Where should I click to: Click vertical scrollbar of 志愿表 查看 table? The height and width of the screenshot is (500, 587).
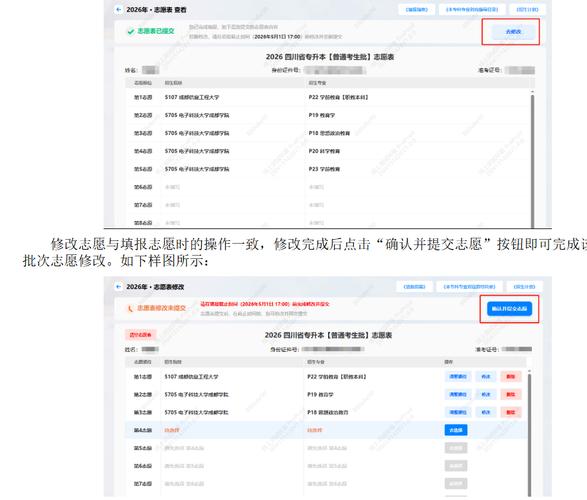tap(532, 161)
